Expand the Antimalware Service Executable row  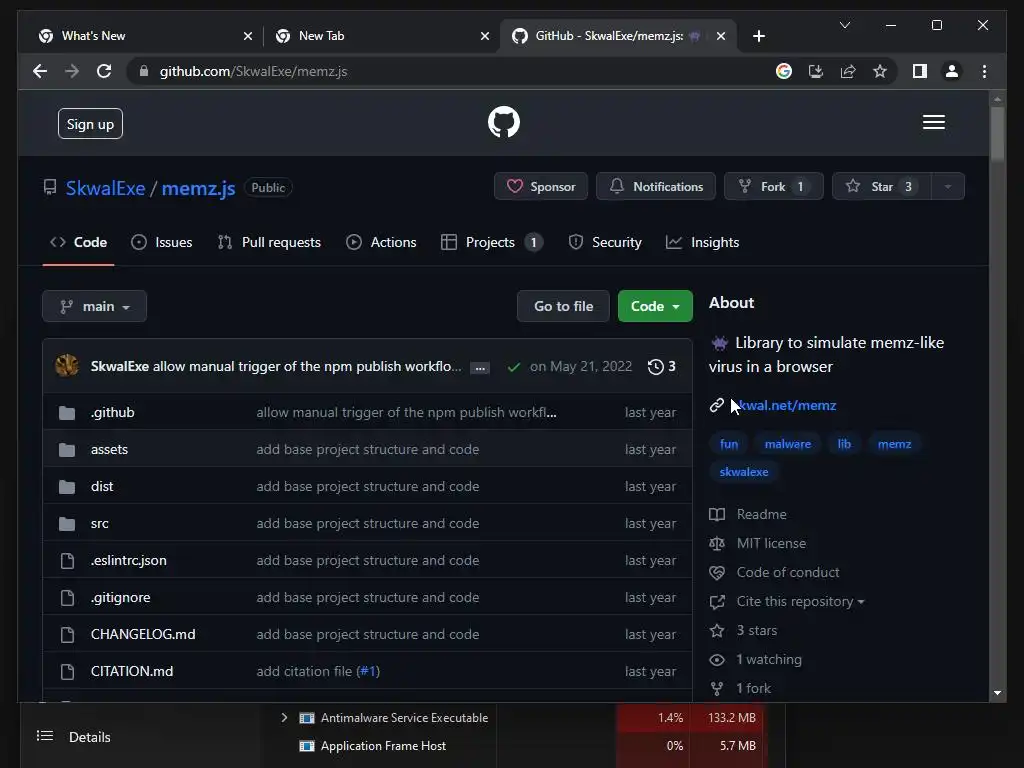point(284,717)
